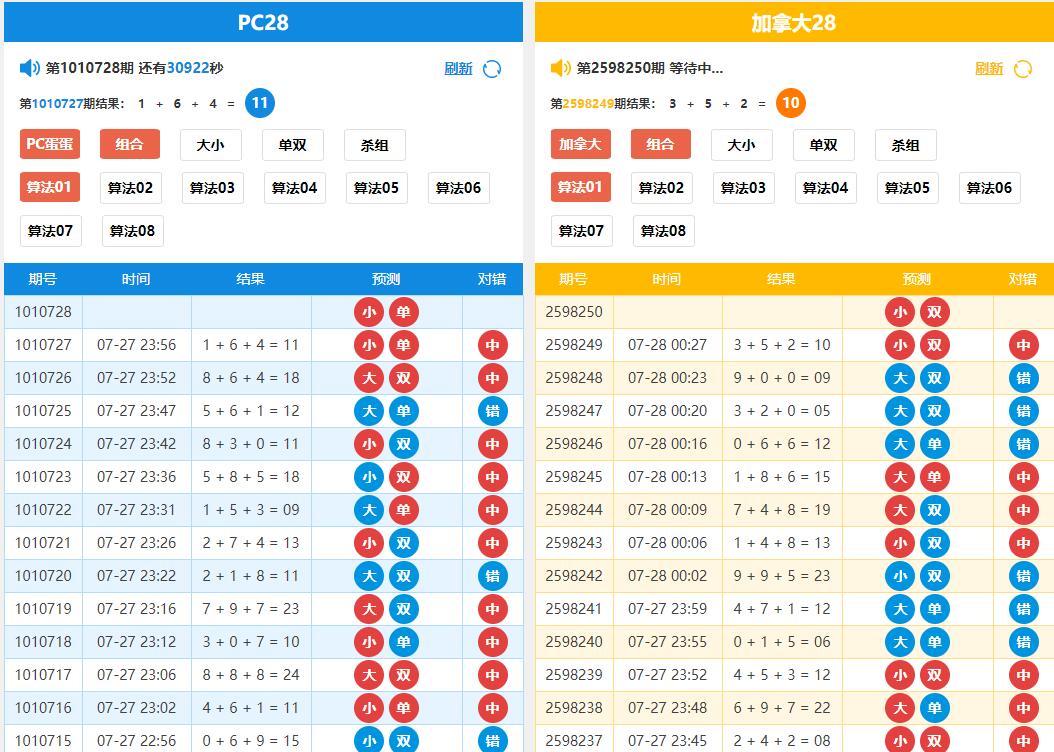Switch to 大小 mode in 加拿大28
The width and height of the screenshot is (1054, 752).
click(741, 145)
